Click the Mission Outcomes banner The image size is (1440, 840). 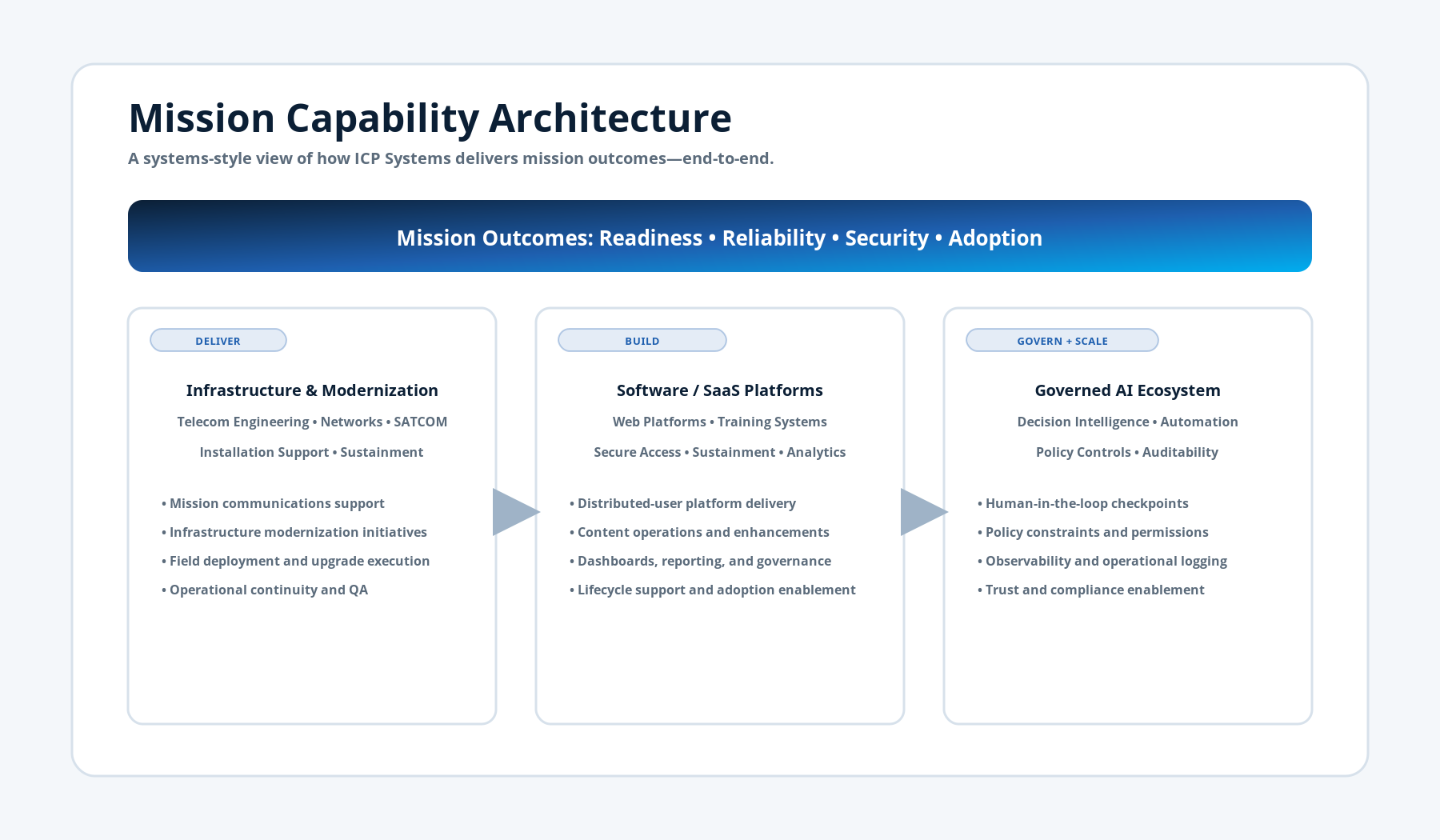(718, 237)
